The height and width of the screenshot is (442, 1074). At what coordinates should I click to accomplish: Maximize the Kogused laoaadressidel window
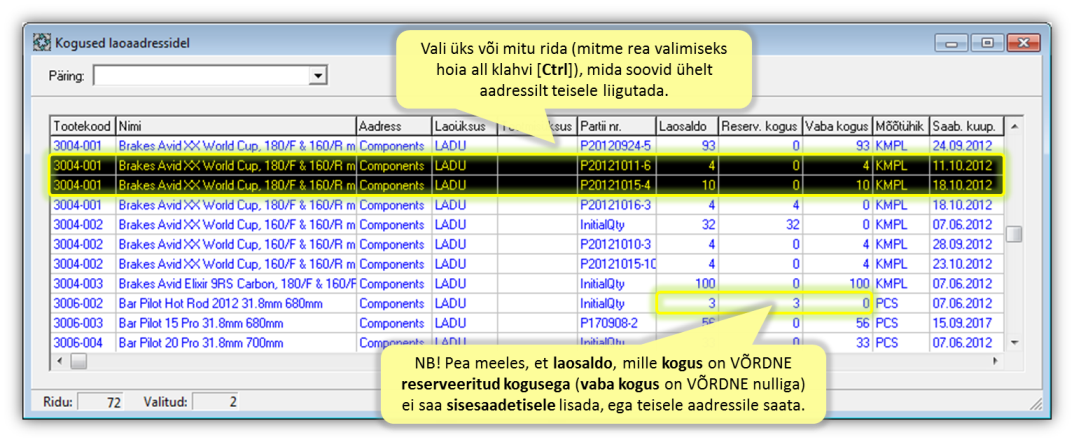[x=987, y=42]
